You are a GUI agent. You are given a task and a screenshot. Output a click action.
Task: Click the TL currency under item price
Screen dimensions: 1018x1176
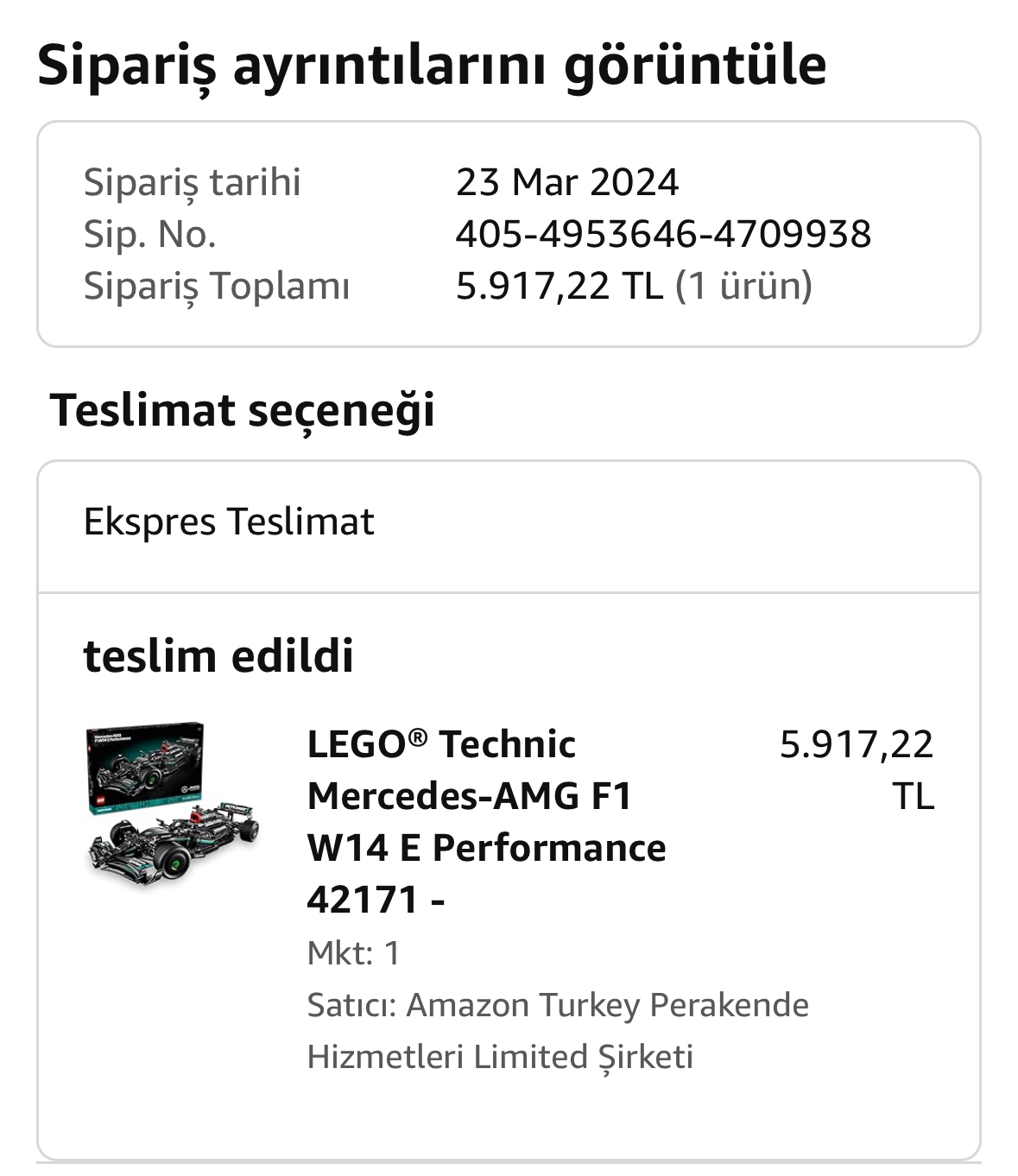913,796
